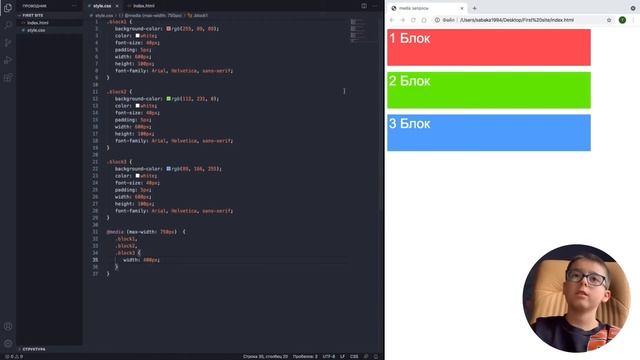Click the notifications bell in the status bar
The height and width of the screenshot is (360, 640).
tap(376, 356)
